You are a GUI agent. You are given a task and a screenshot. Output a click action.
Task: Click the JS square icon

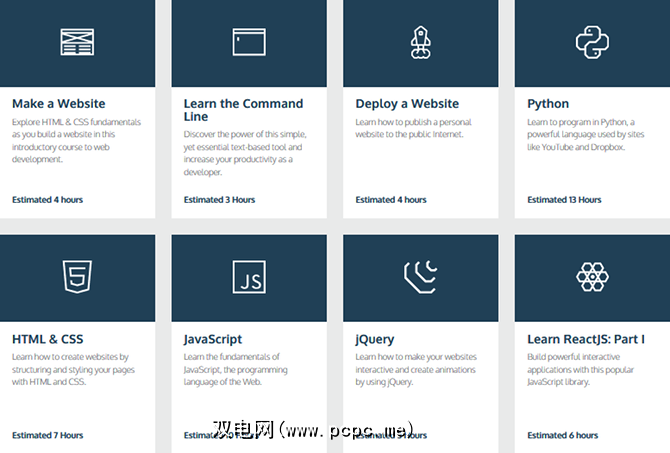coord(249,277)
